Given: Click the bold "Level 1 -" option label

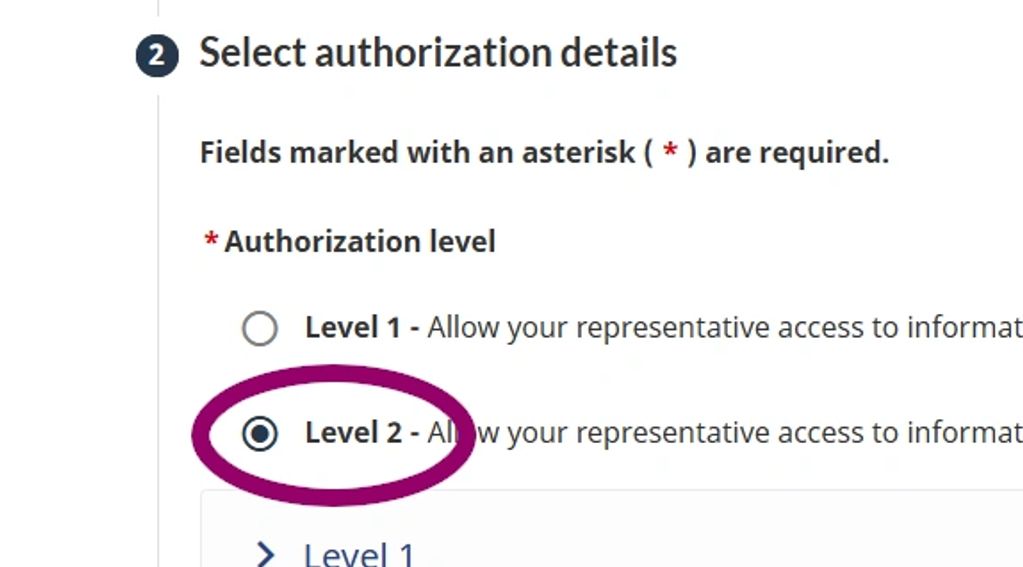Looking at the screenshot, I should [362, 328].
